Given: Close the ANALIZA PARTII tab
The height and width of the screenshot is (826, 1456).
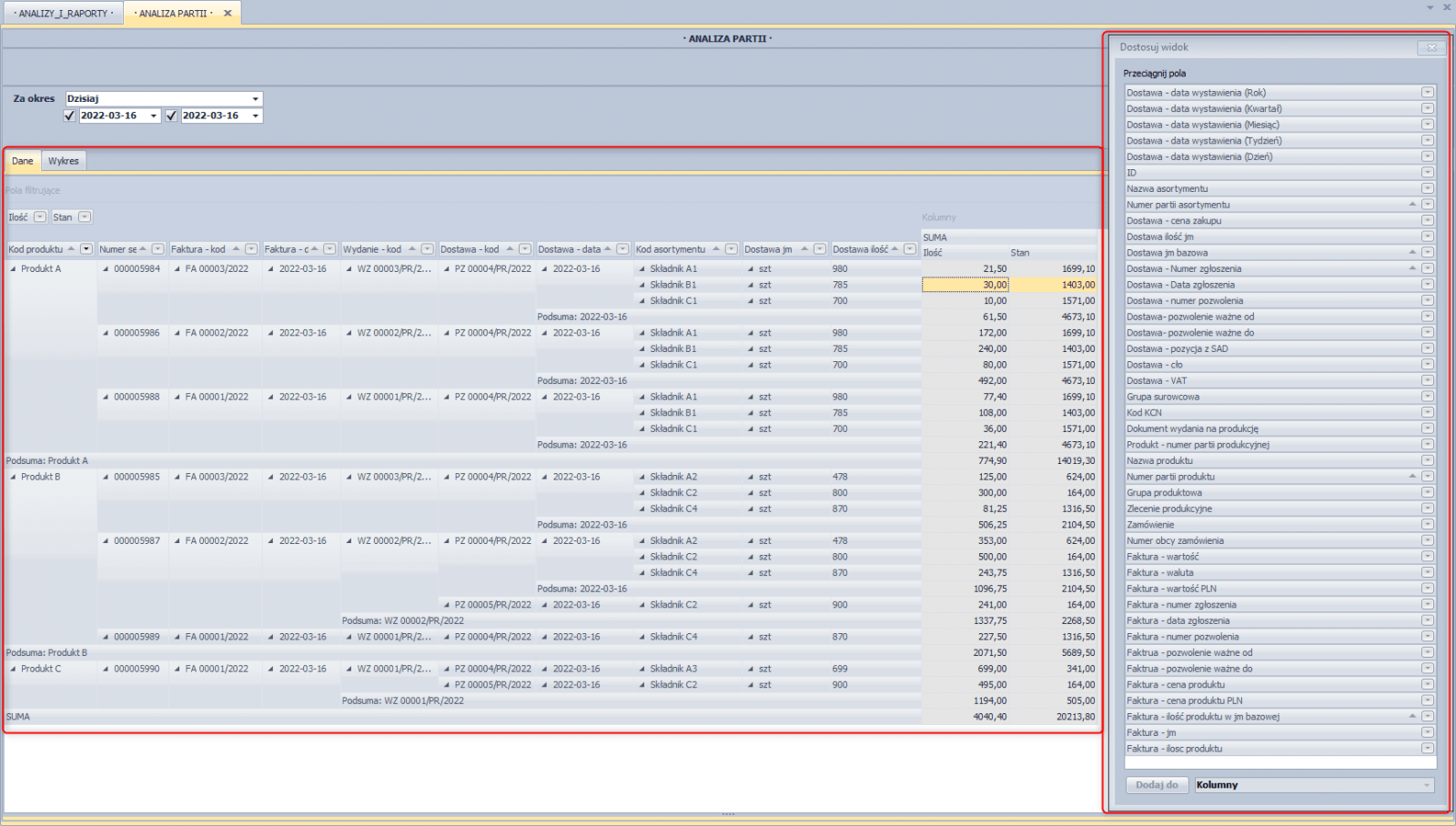Looking at the screenshot, I should (x=227, y=14).
